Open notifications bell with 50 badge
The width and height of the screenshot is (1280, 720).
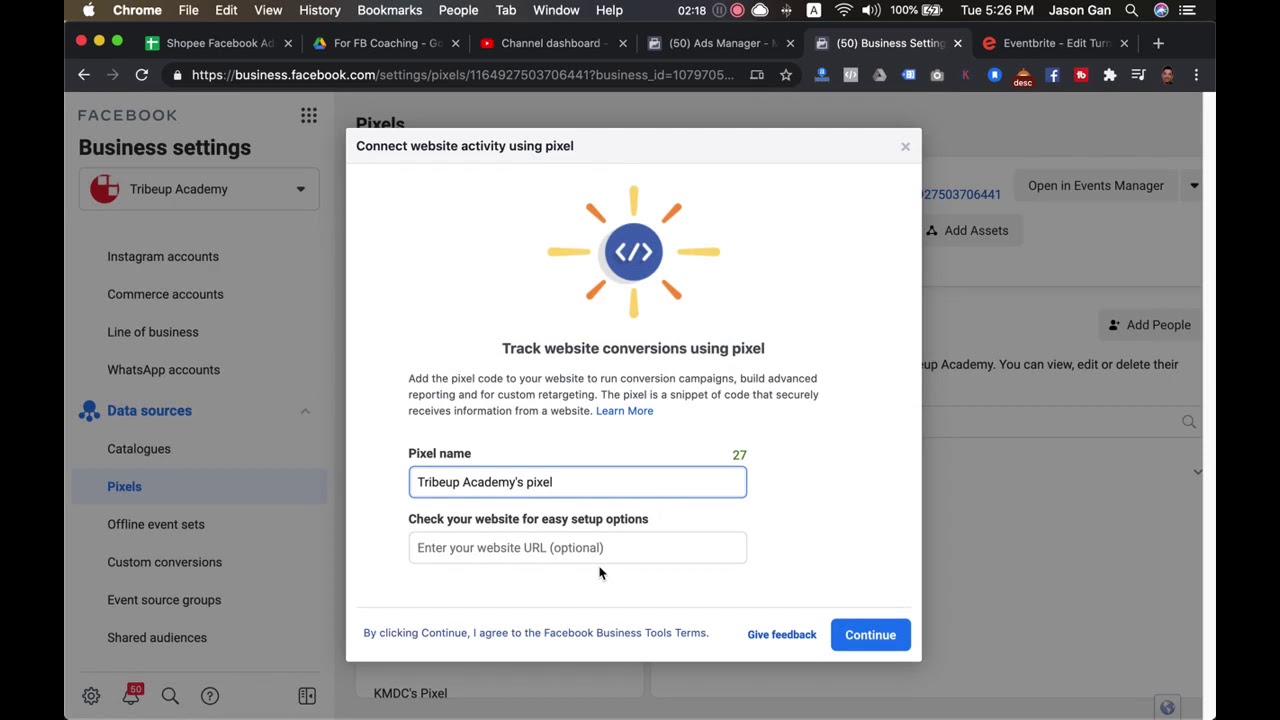[x=131, y=695]
